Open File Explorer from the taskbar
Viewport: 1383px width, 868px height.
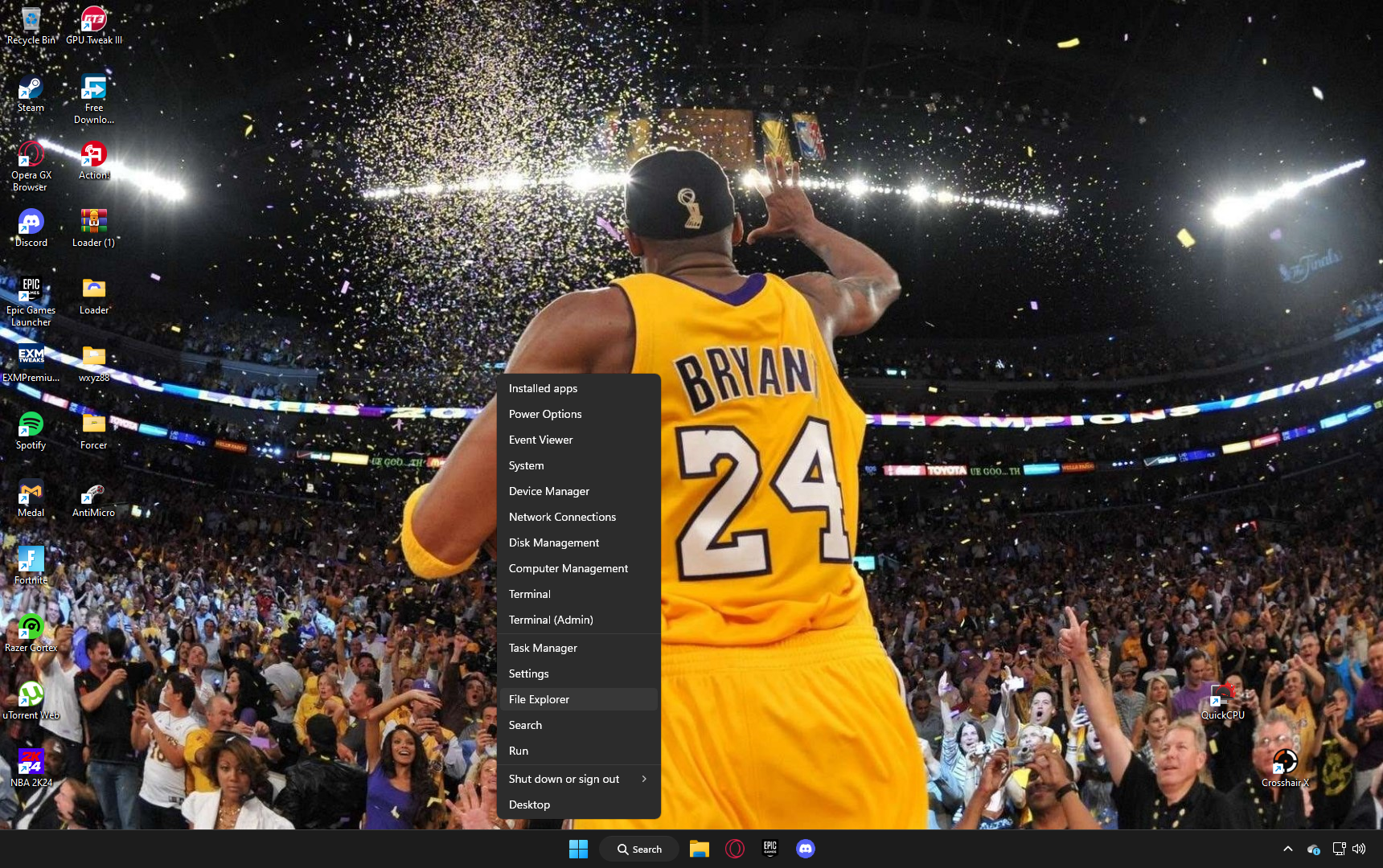click(x=699, y=849)
